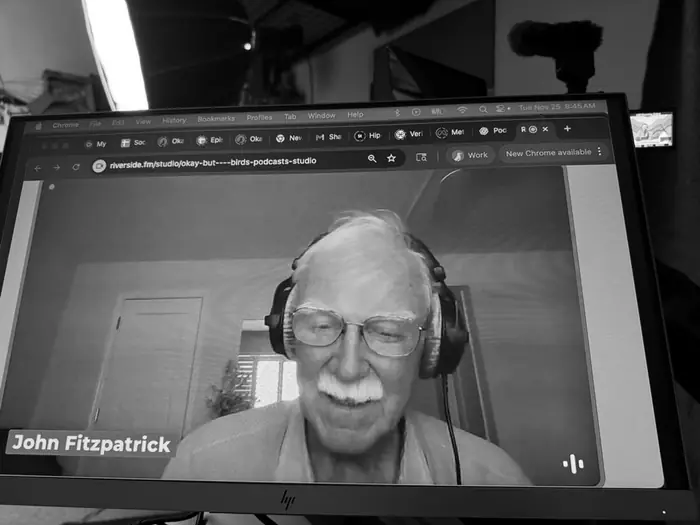Go forward with browser forward arrow

click(57, 167)
